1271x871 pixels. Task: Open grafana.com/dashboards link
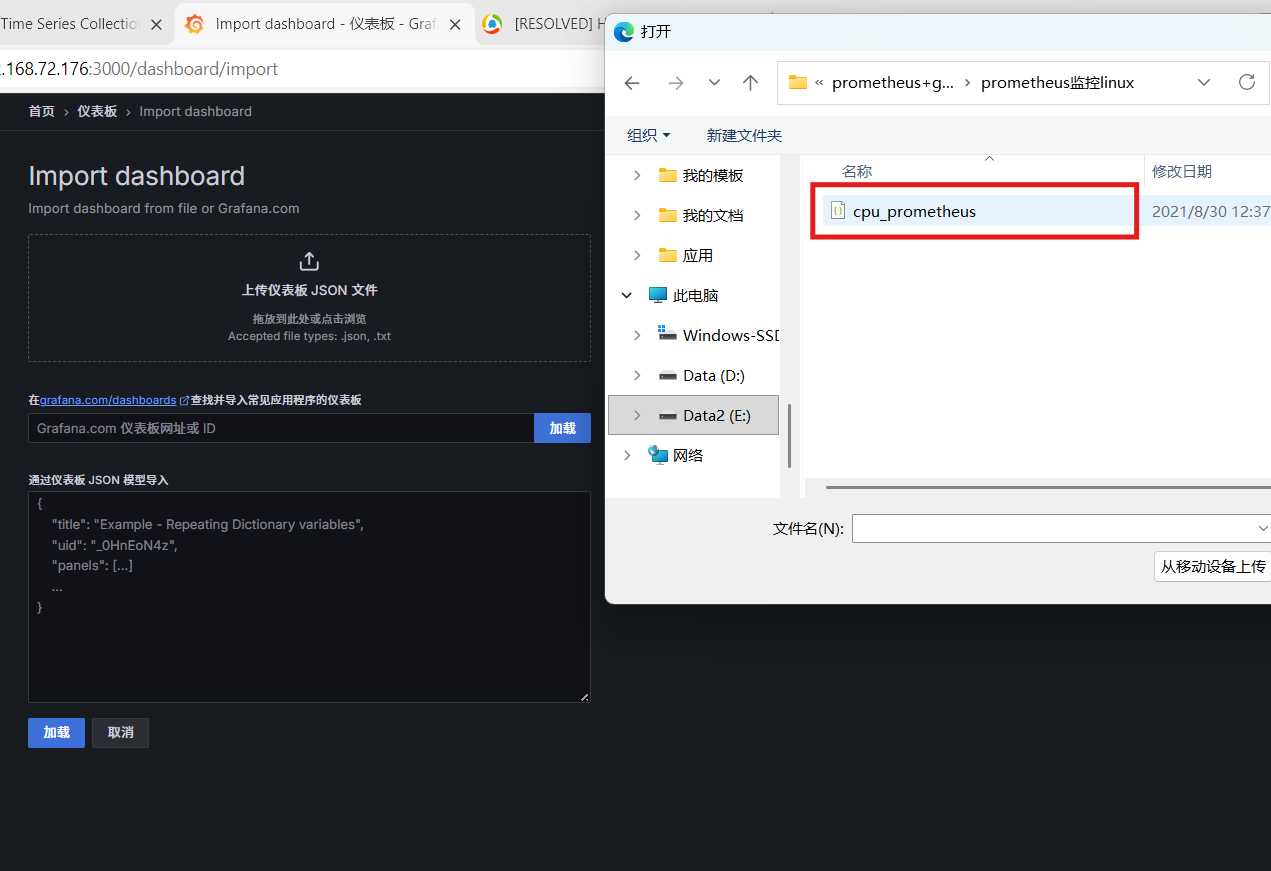pos(108,400)
